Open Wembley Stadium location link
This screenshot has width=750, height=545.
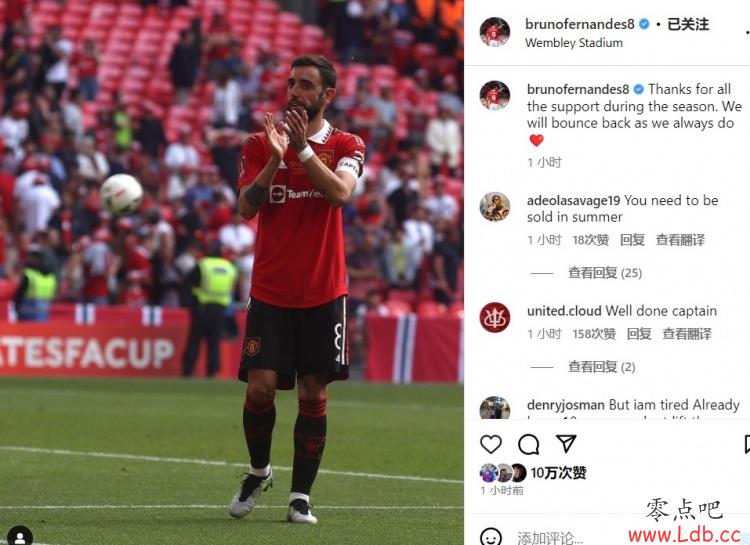574,43
